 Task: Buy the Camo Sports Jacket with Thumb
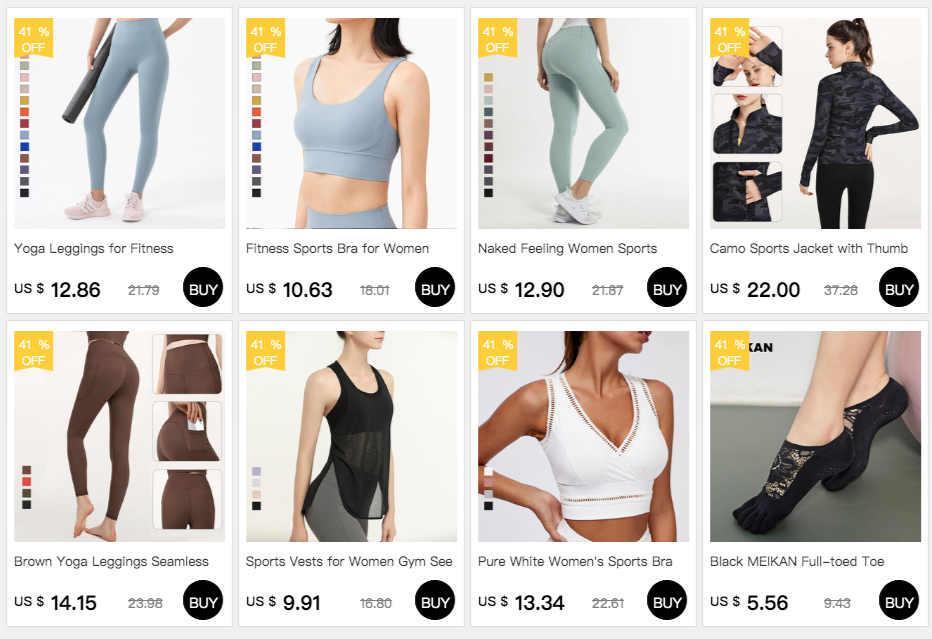[x=898, y=288]
